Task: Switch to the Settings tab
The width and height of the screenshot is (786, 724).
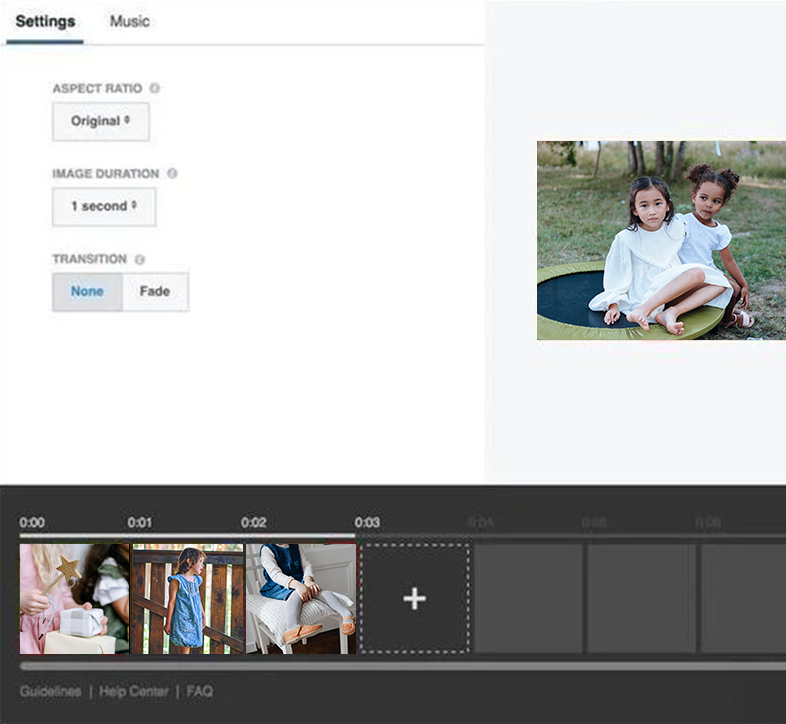Action: (x=45, y=21)
